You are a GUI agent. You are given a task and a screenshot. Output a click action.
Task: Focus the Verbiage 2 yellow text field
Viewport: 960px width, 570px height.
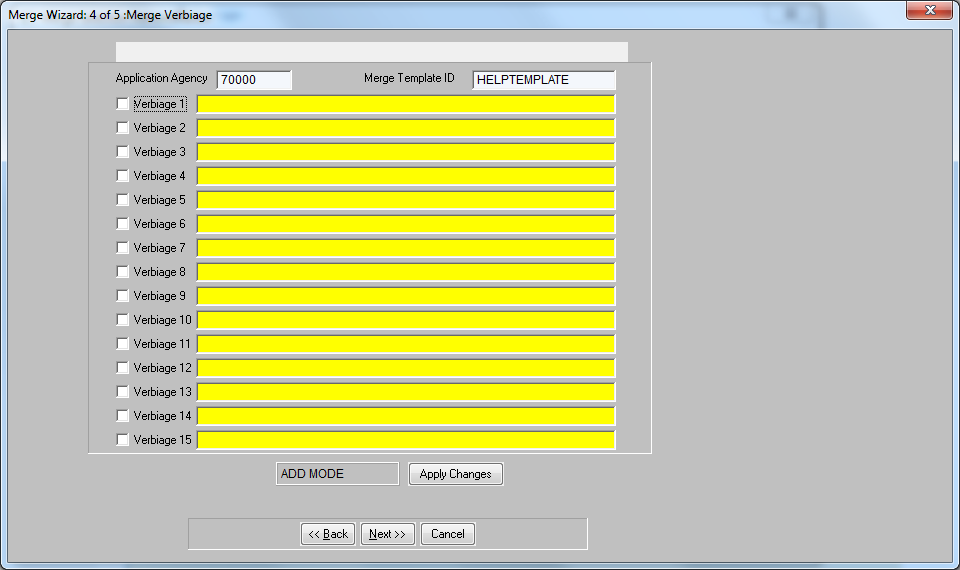pyautogui.click(x=406, y=128)
